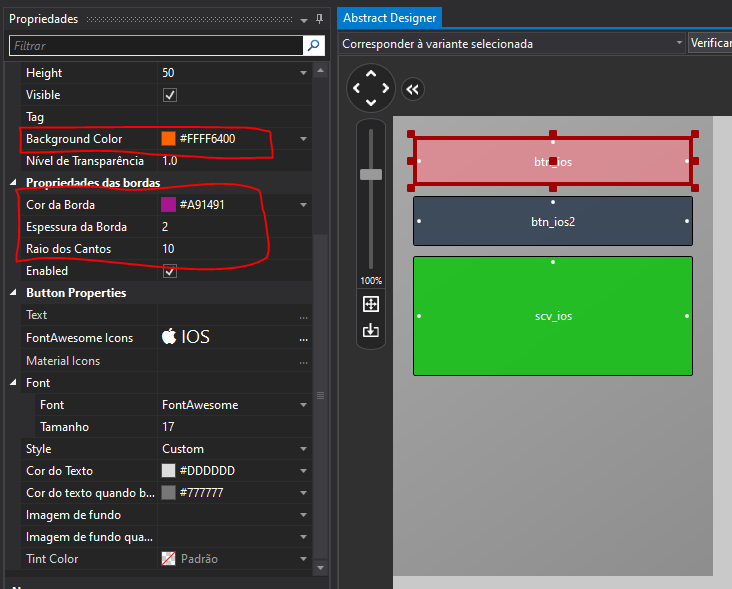Collapse the Button Properties section
The height and width of the screenshot is (589, 732).
point(13,293)
